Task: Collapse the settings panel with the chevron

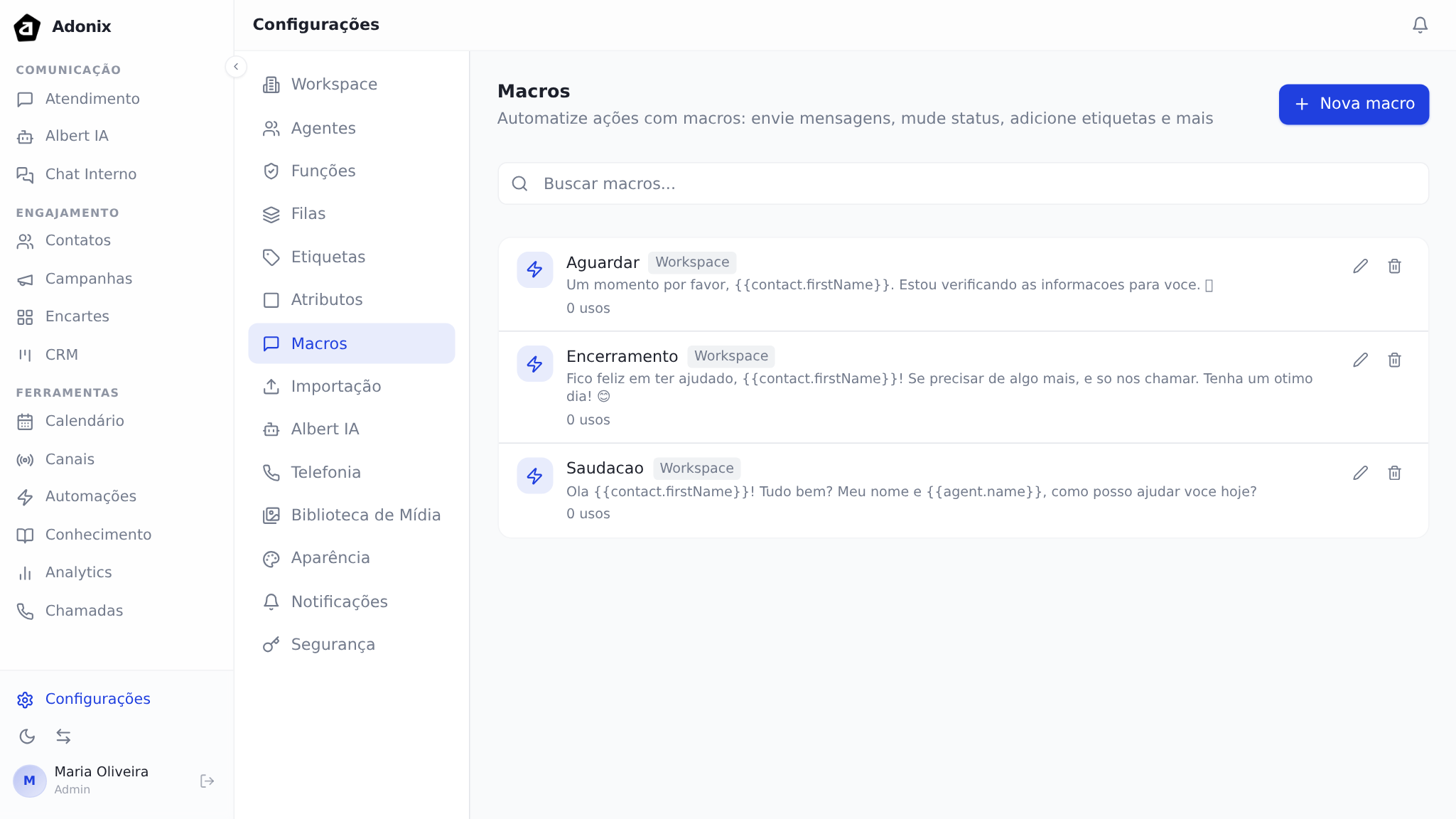Action: pyautogui.click(x=236, y=66)
